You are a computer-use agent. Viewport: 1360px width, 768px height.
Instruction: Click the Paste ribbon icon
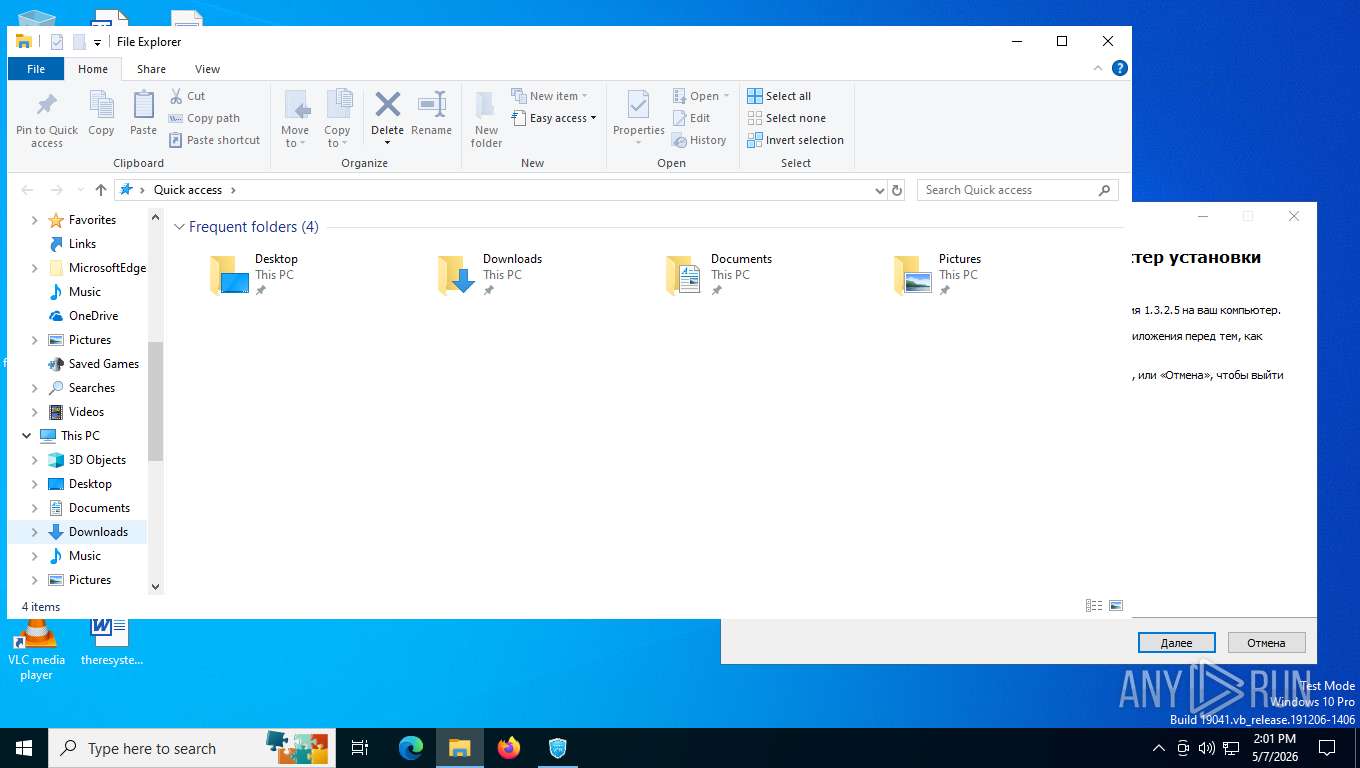click(x=143, y=113)
